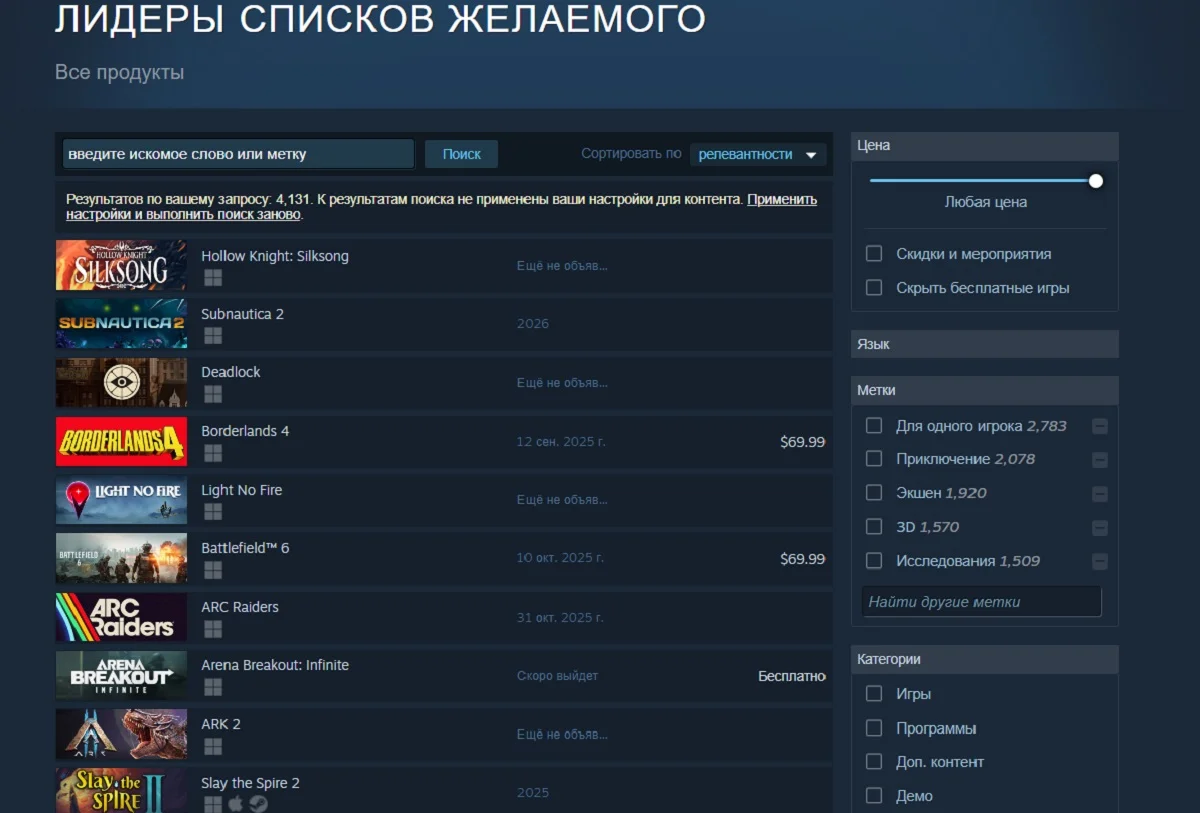The width and height of the screenshot is (1200, 813).
Task: Open Arena Breakout Infinite thumbnail
Action: [121, 675]
